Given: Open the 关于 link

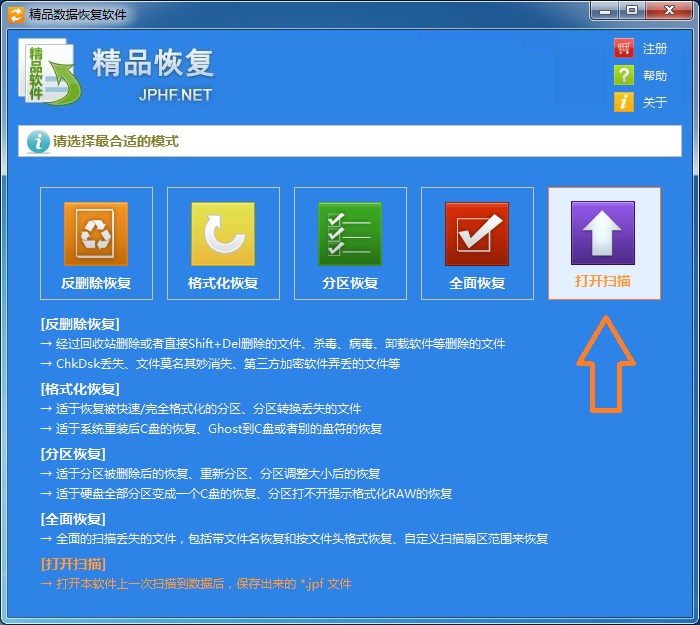Looking at the screenshot, I should pyautogui.click(x=655, y=102).
